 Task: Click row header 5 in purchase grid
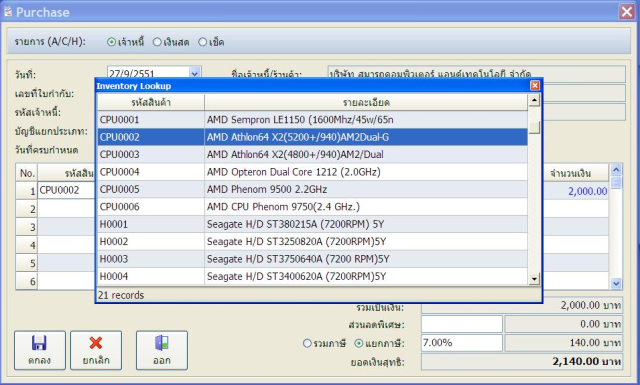[x=27, y=263]
